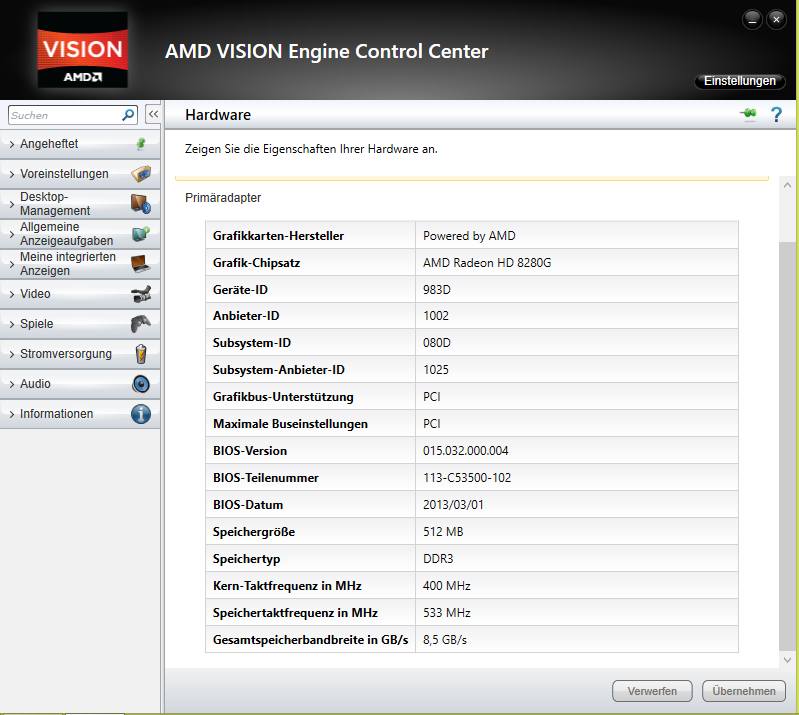
Task: Click the scrollbar down arrow
Action: coord(787,660)
